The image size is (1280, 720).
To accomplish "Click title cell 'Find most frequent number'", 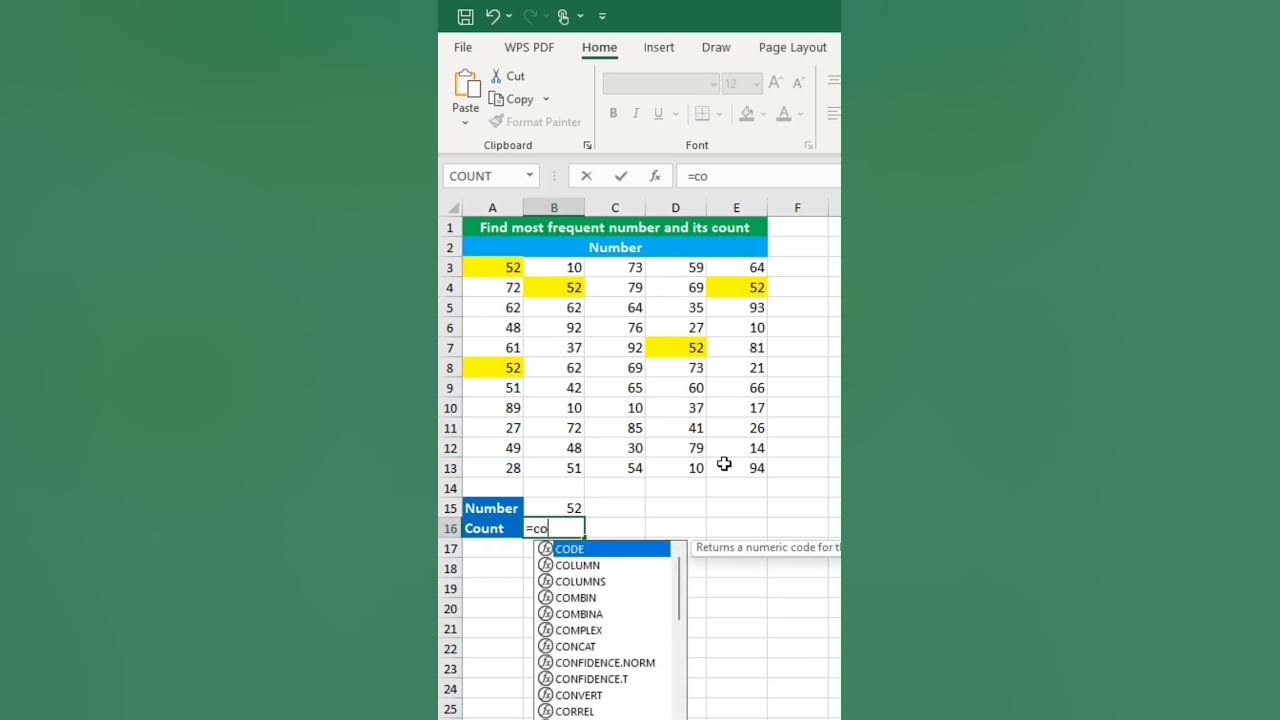I will pos(615,227).
